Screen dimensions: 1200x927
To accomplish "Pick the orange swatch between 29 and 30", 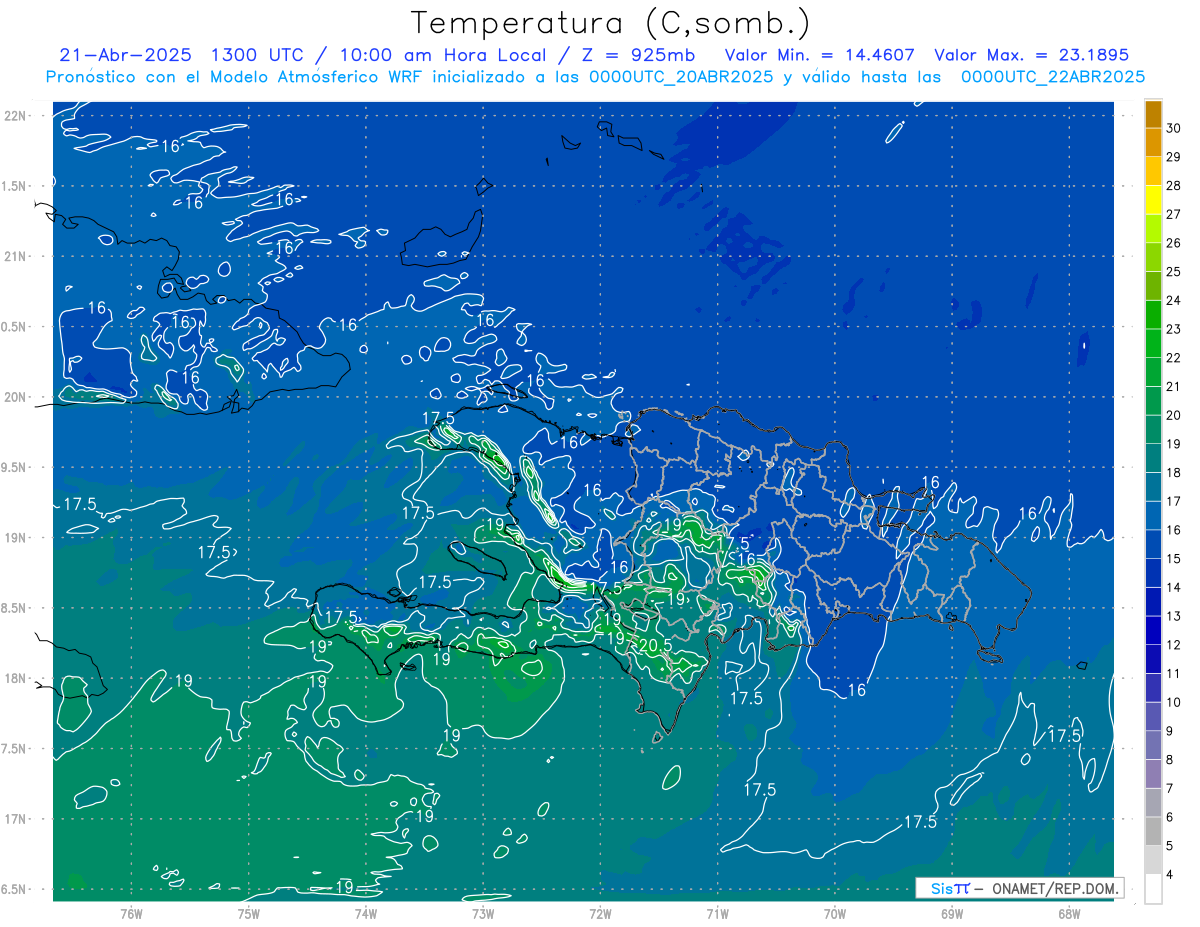I will point(1153,143).
